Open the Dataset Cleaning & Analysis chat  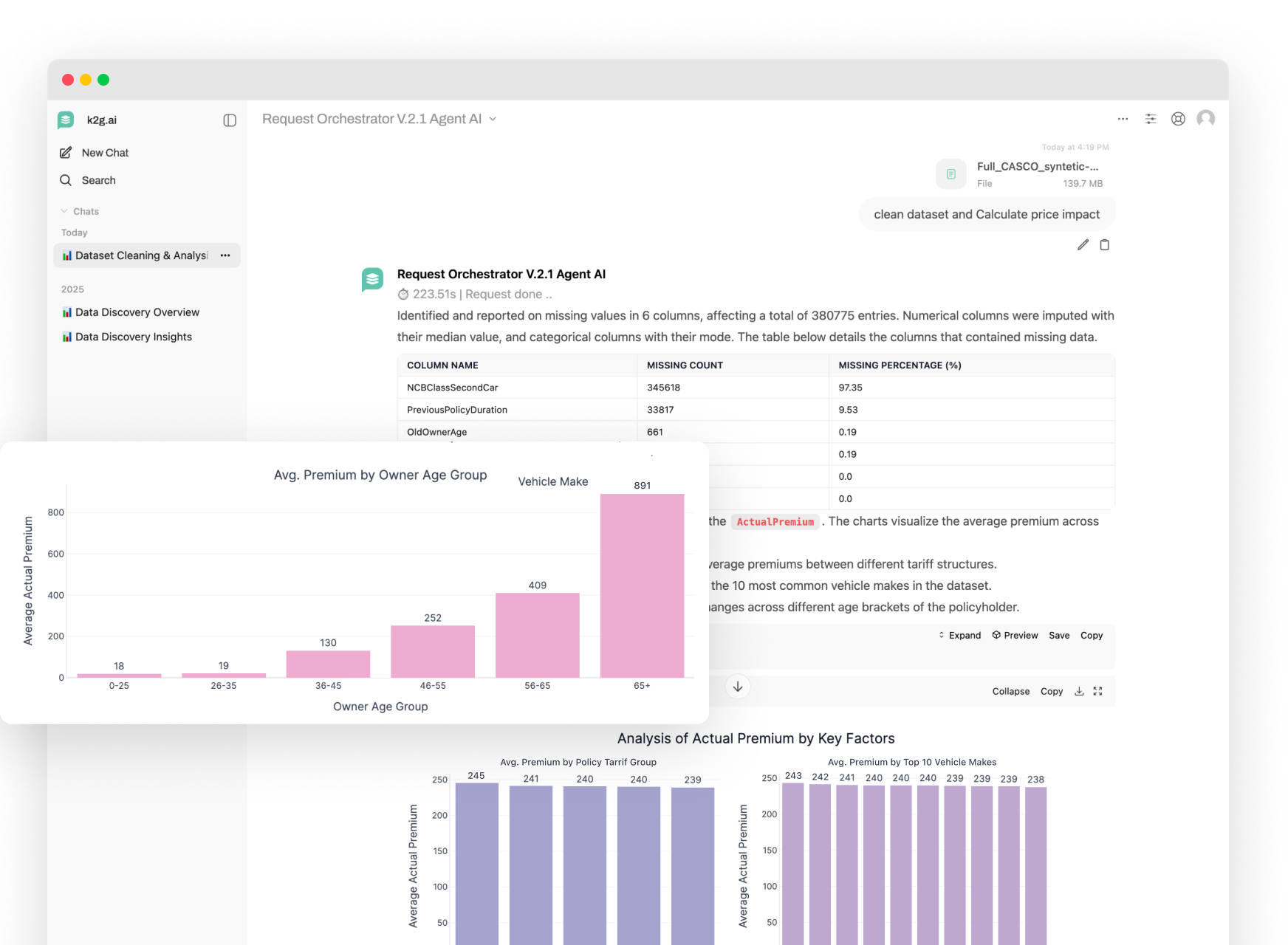pyautogui.click(x=146, y=255)
